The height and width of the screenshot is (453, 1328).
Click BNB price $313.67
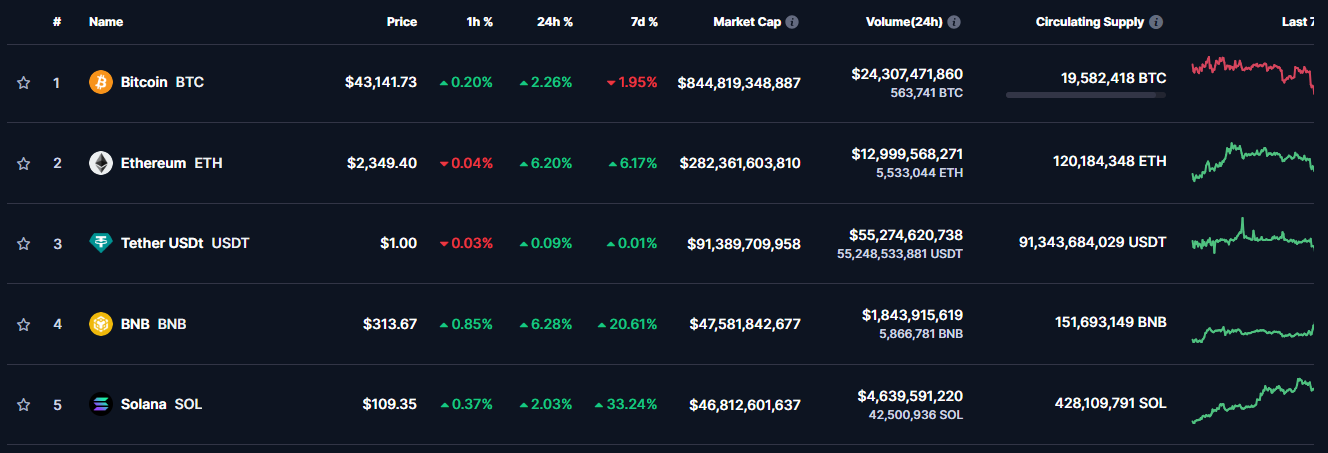point(390,324)
